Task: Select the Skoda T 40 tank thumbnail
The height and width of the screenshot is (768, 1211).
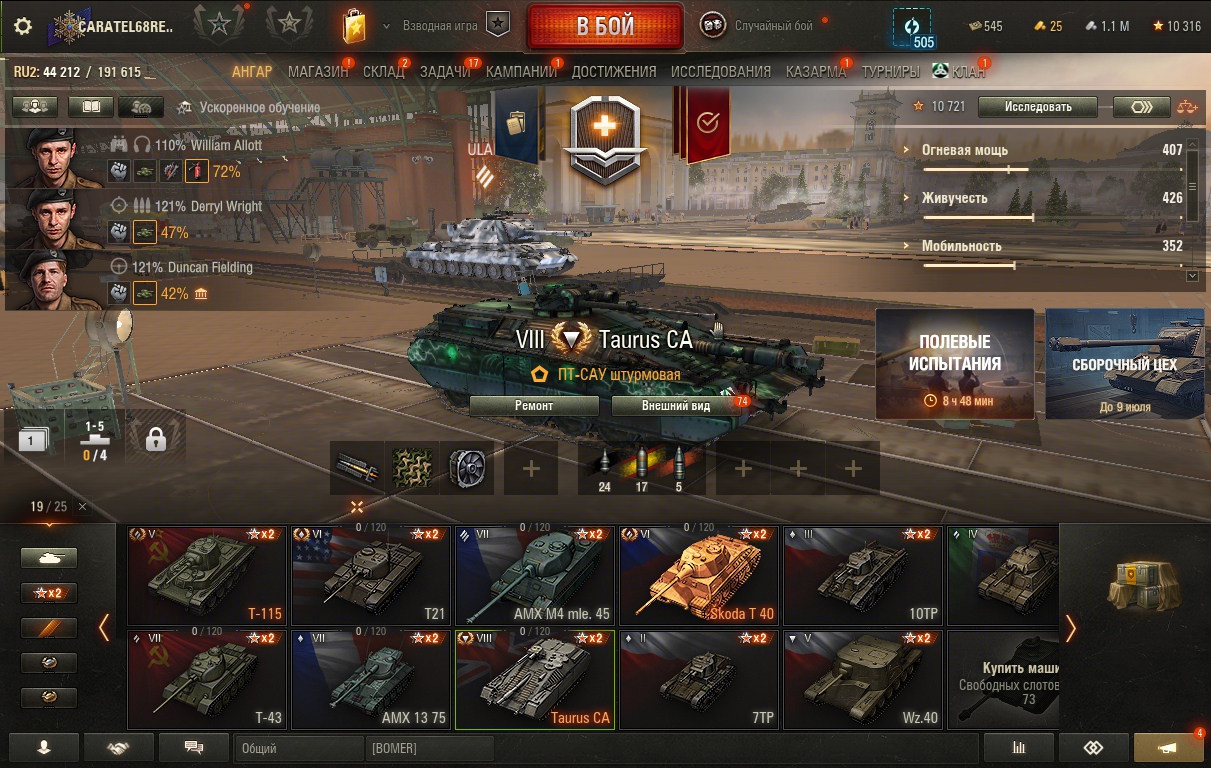Action: click(x=698, y=575)
